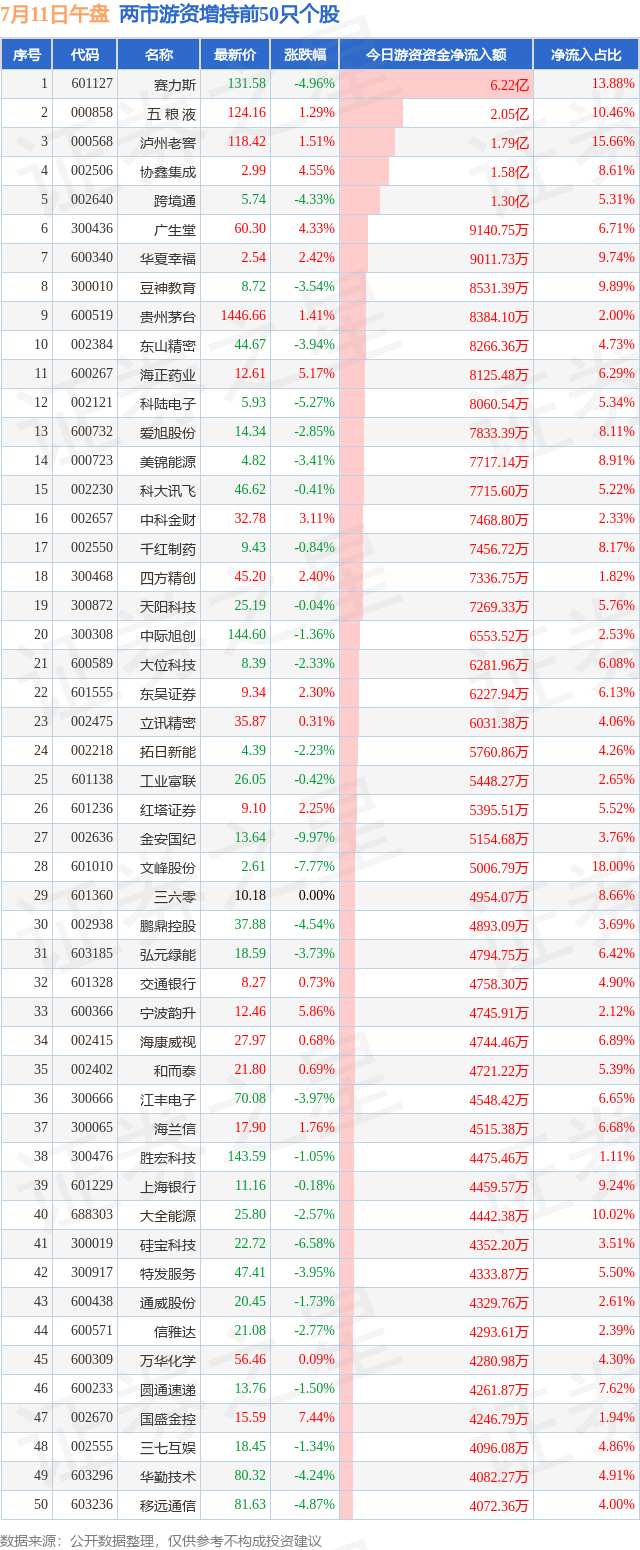Image resolution: width=640 pixels, height=1550 pixels.
Task: Click stock code 603185
Action: click(x=91, y=955)
